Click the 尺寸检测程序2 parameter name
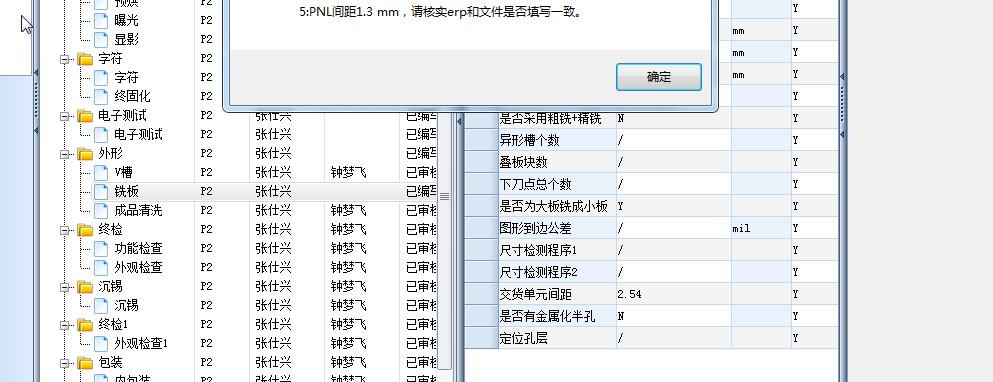 538,272
